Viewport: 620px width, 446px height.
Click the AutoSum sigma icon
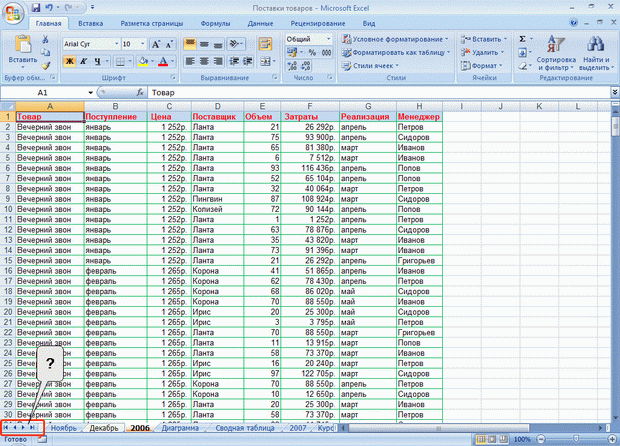(522, 39)
